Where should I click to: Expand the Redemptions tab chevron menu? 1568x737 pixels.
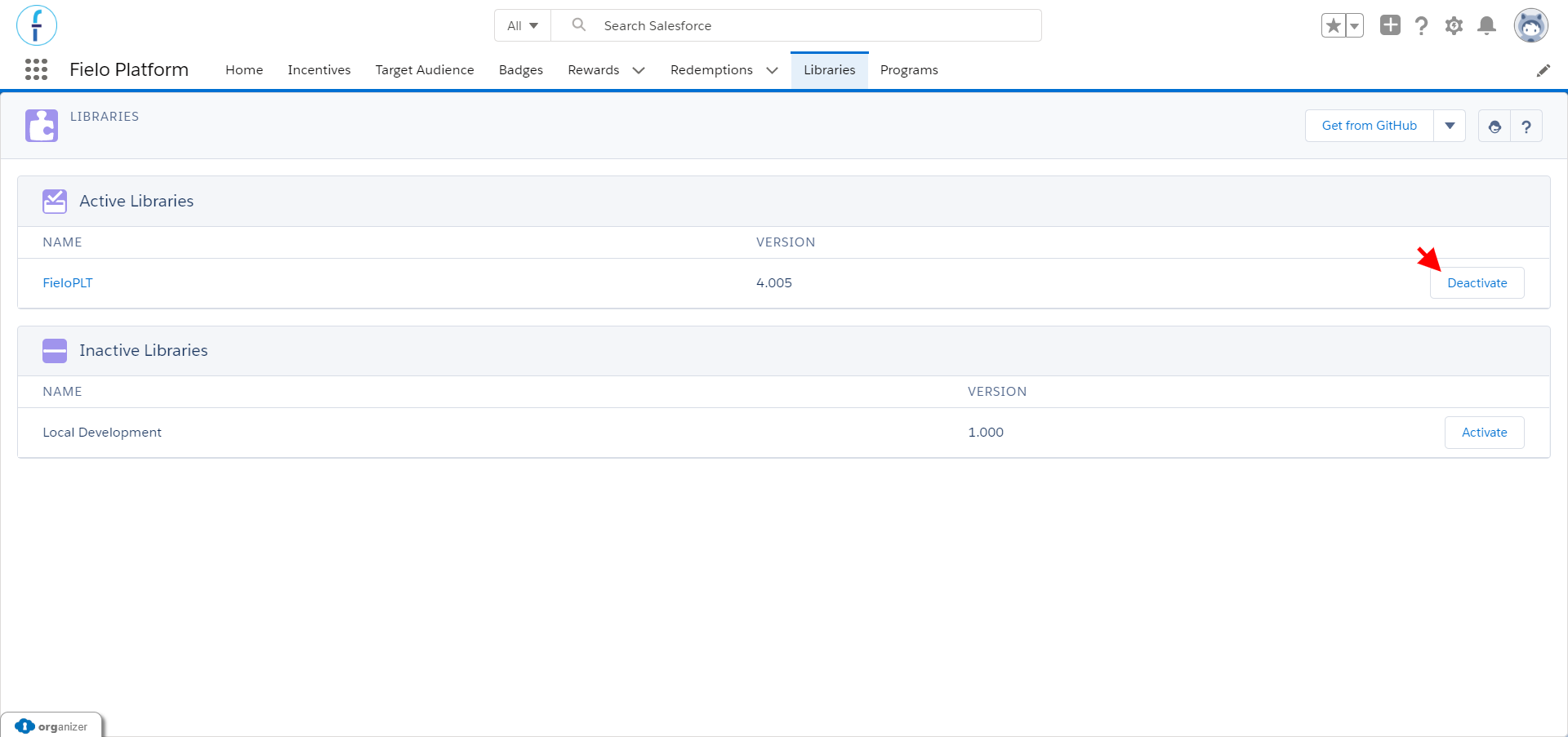(x=772, y=70)
